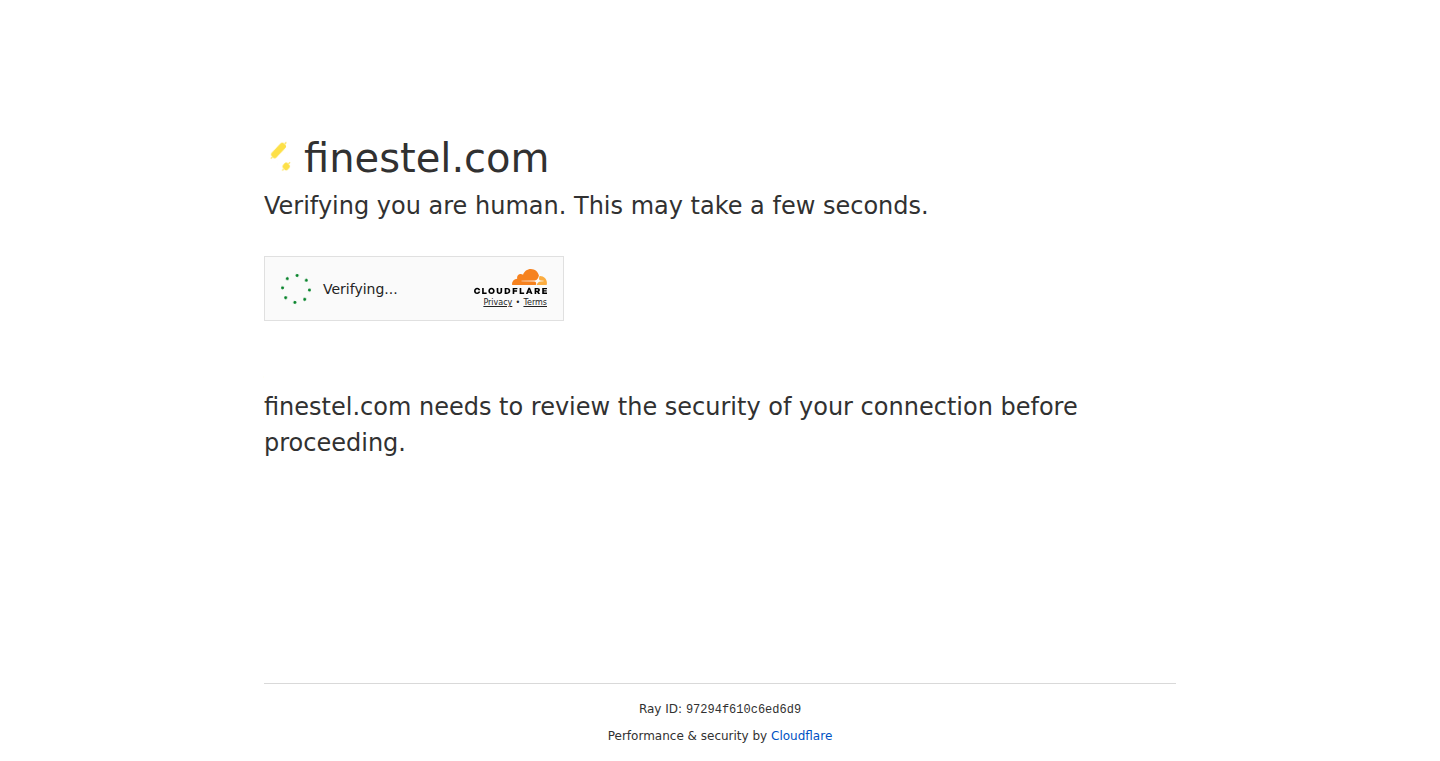Click the 'Ray ID:' label text
Screen dimensions: 1440x761
(660, 709)
